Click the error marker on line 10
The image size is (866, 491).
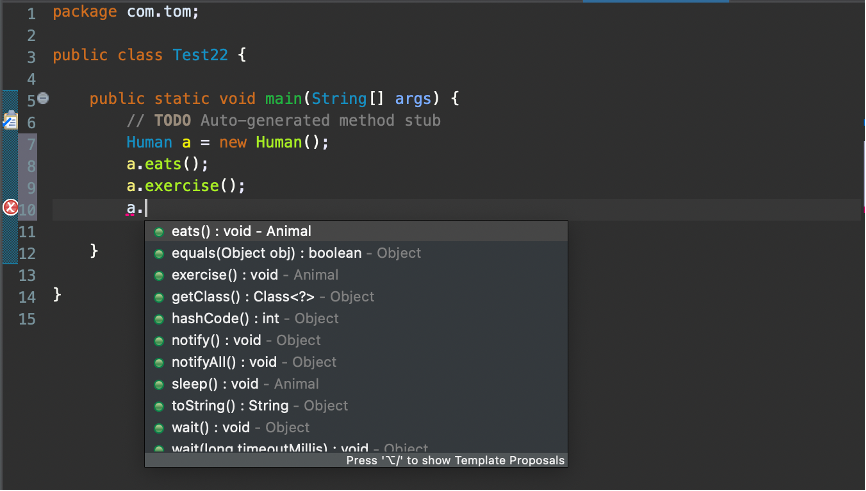click(10, 208)
